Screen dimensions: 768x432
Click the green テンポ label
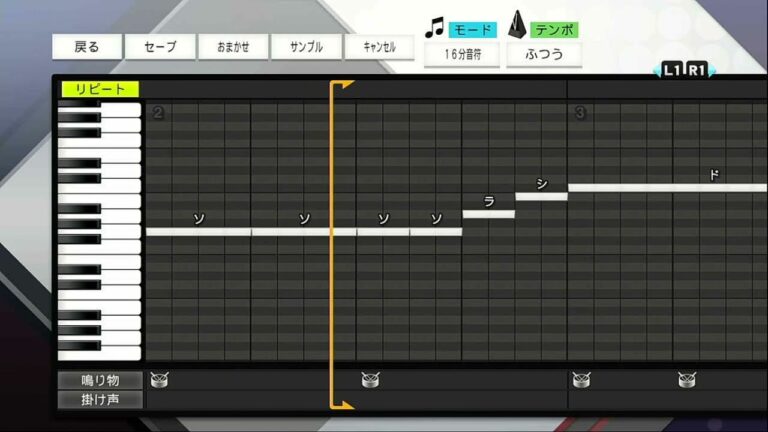click(555, 29)
